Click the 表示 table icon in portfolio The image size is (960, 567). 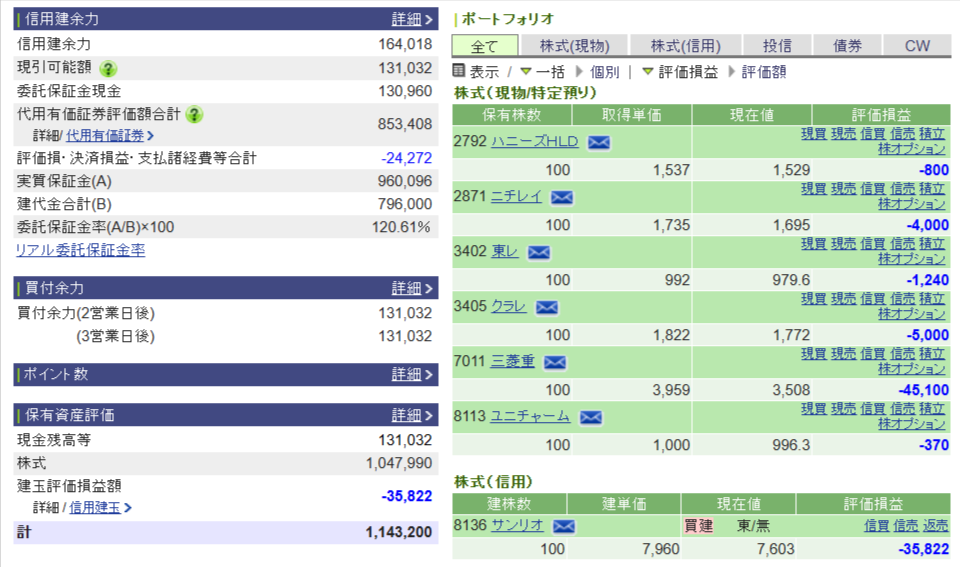point(459,71)
